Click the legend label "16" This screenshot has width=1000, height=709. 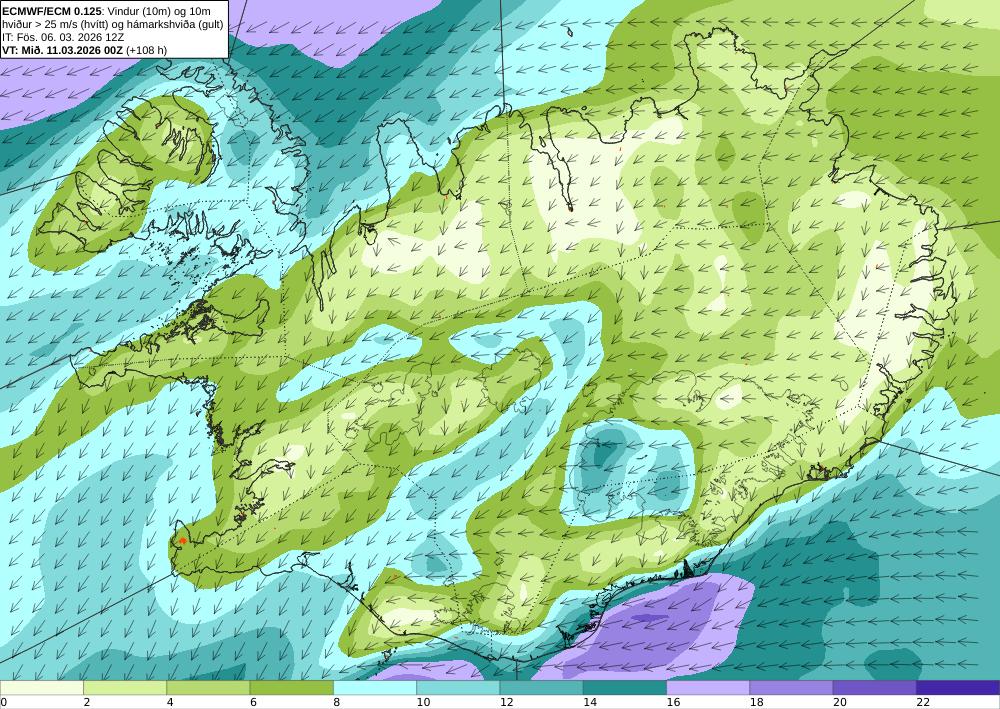673,702
